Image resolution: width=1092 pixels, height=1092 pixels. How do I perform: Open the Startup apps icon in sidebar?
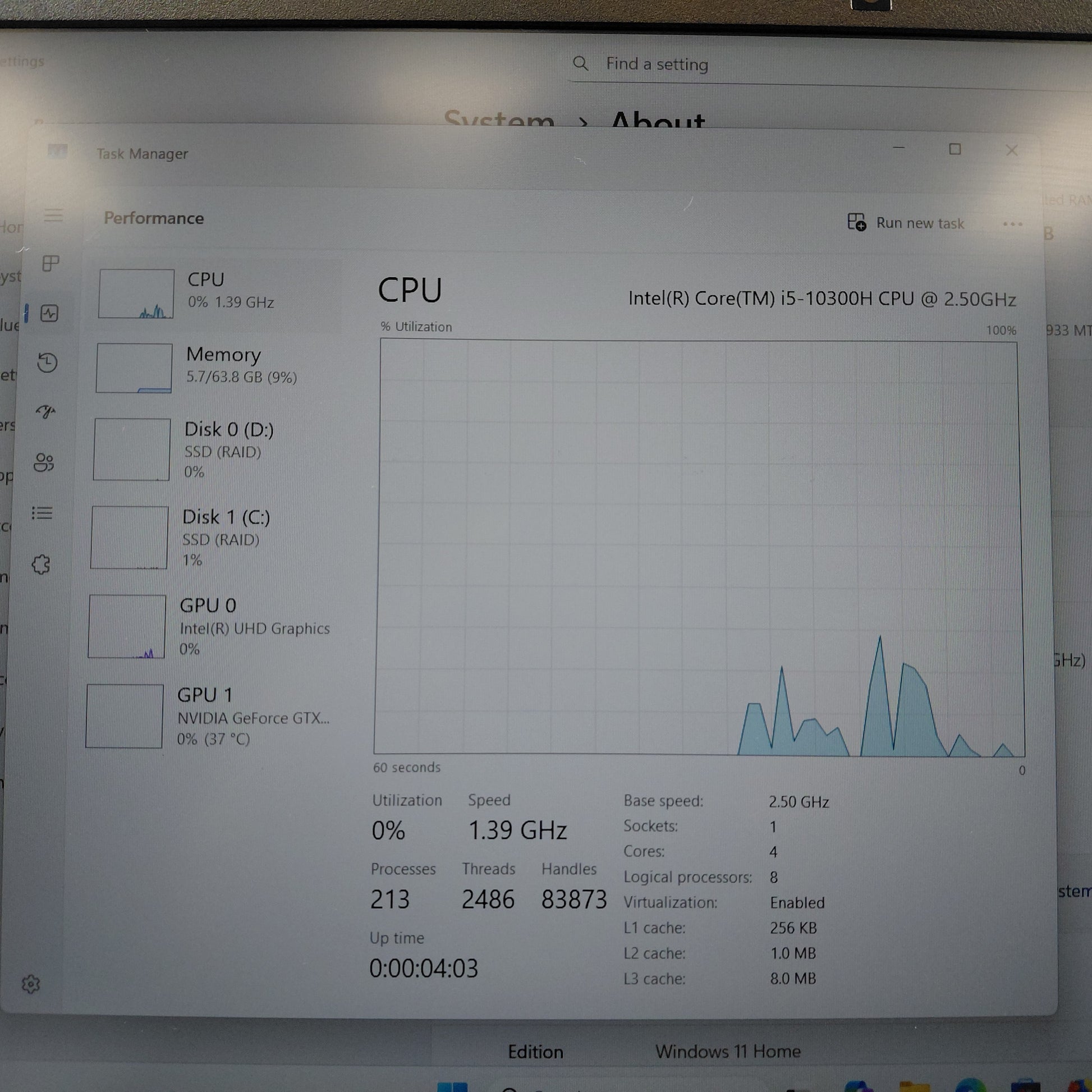coord(46,411)
